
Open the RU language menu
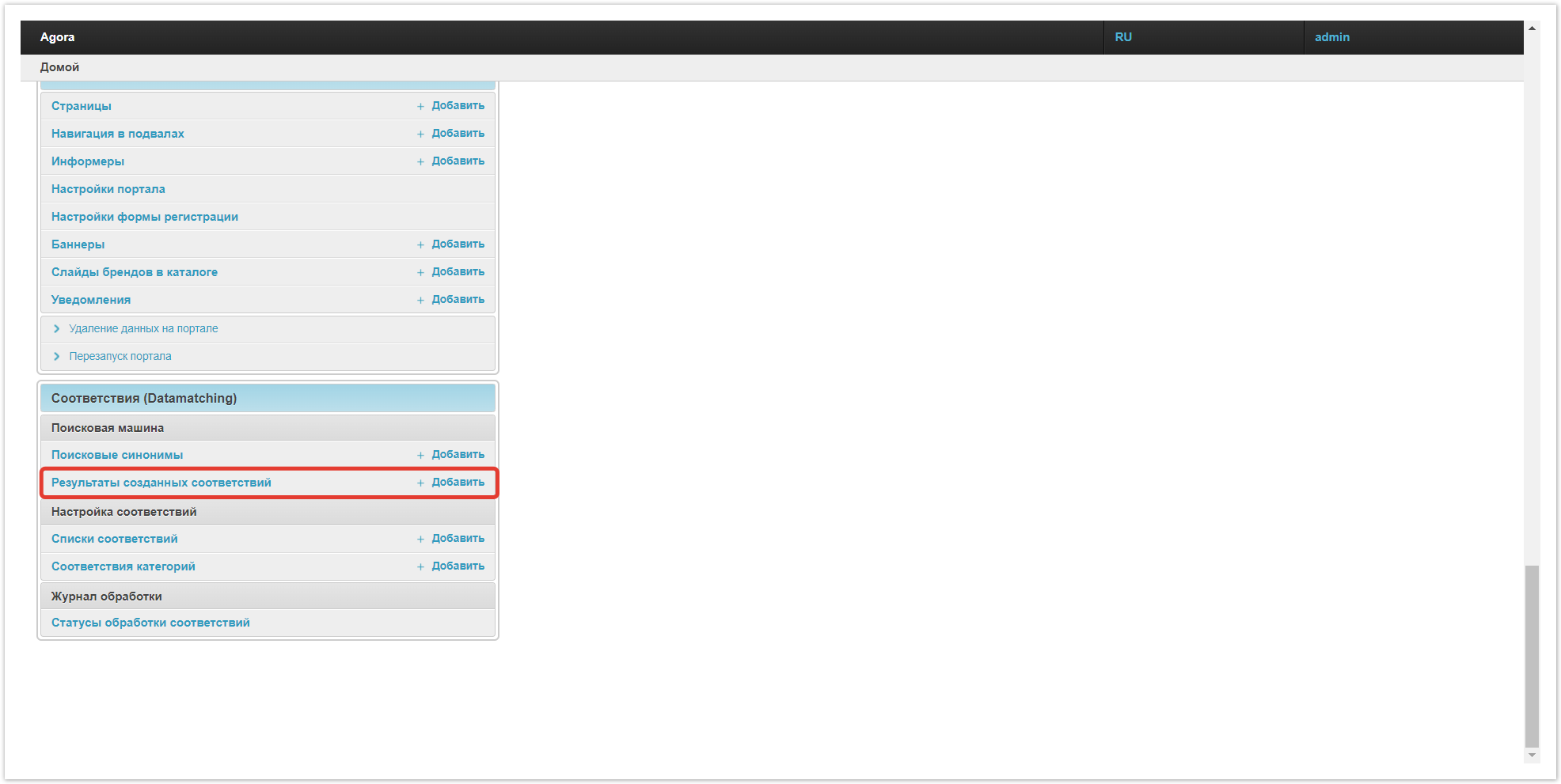[x=1122, y=37]
